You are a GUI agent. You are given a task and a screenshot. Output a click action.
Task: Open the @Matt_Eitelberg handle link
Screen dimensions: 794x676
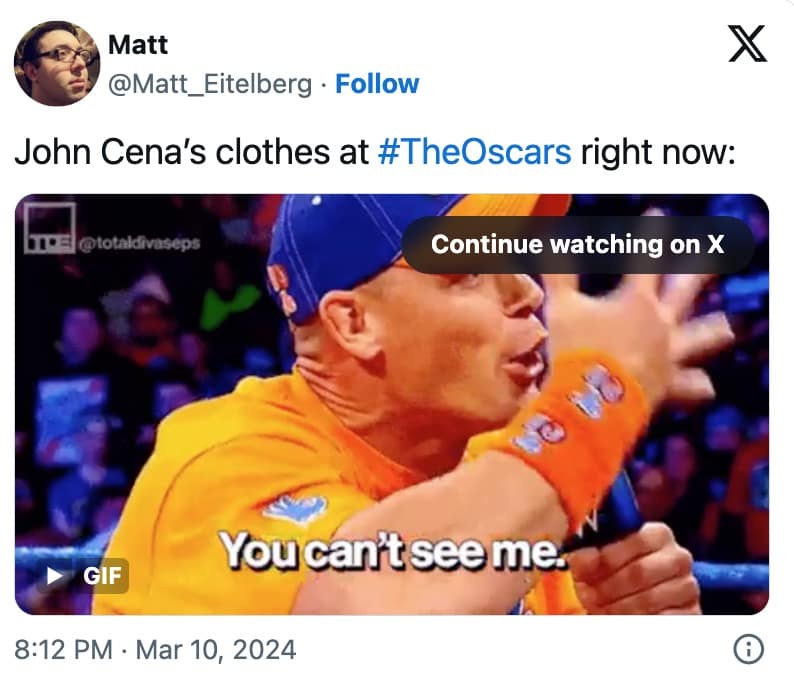[x=209, y=83]
